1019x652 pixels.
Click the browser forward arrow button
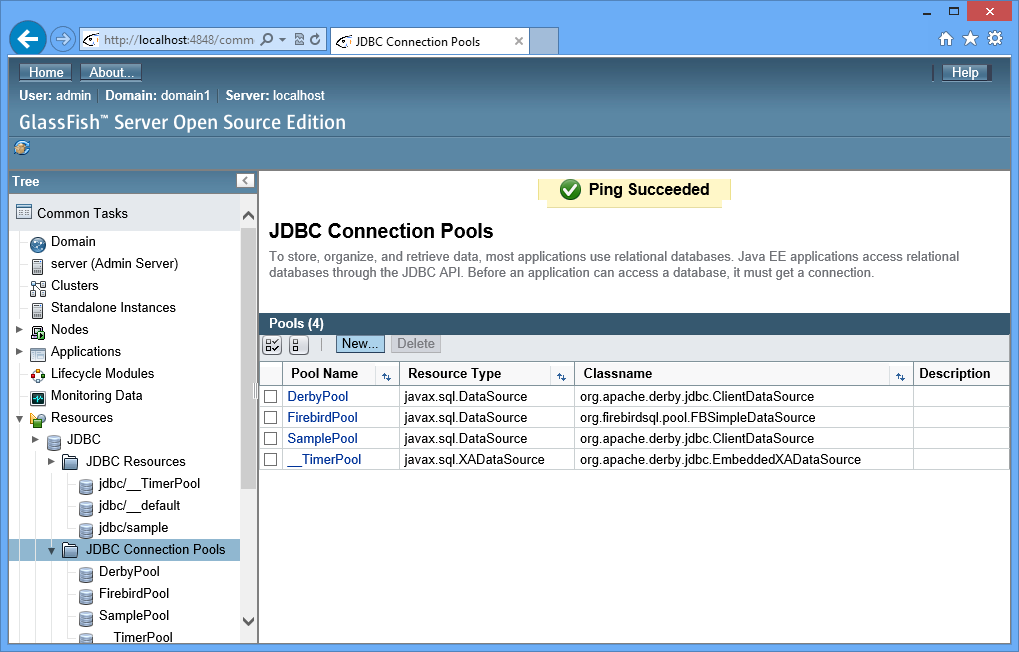click(x=62, y=40)
